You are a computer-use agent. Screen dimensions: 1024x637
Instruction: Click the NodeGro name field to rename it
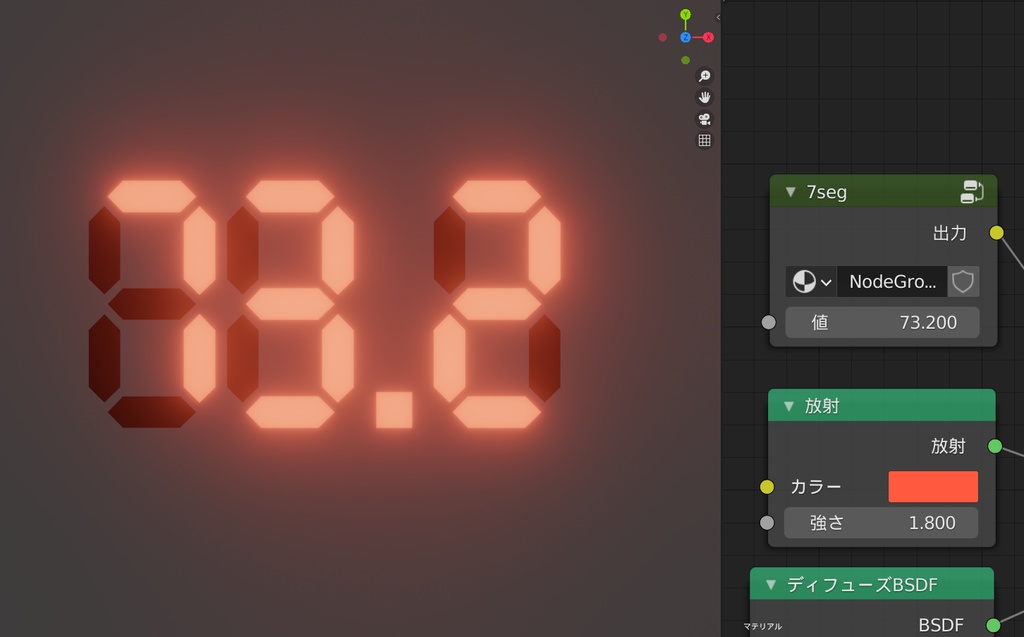[893, 281]
